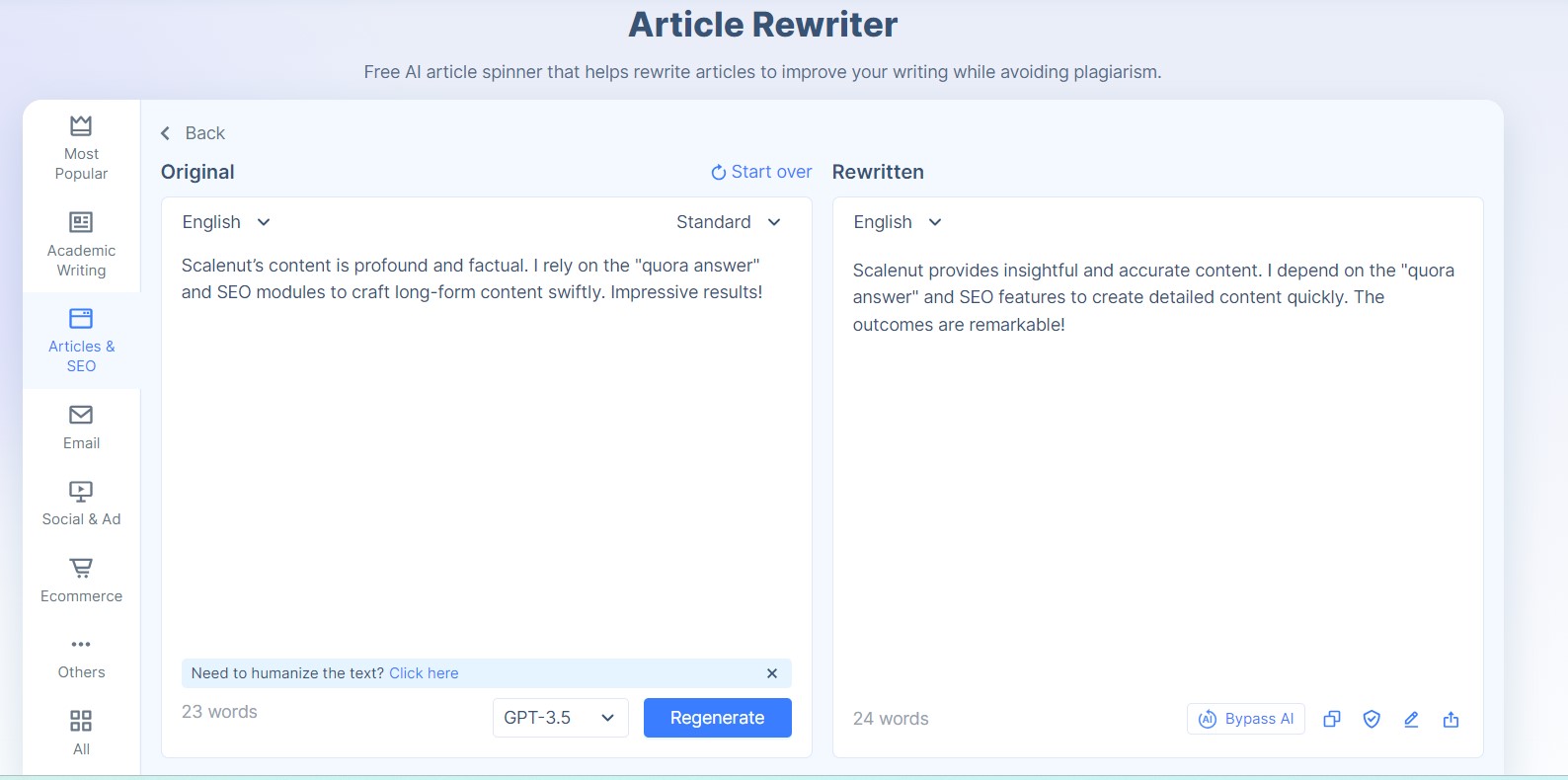Viewport: 1568px width, 780px height.
Task: Dismiss the humanize text banner
Action: pos(772,673)
